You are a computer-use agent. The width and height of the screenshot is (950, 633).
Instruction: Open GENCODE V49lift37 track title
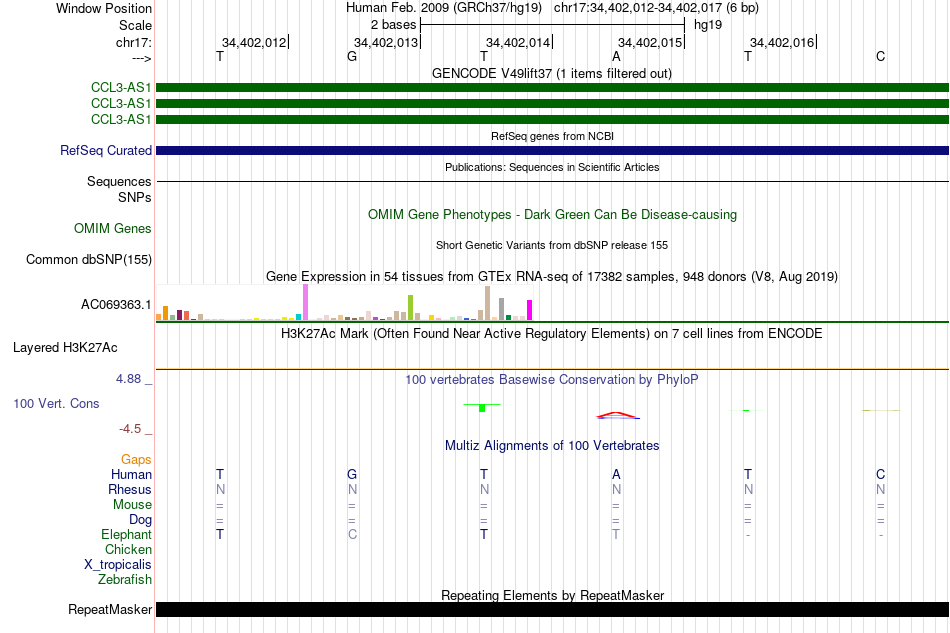coord(552,74)
